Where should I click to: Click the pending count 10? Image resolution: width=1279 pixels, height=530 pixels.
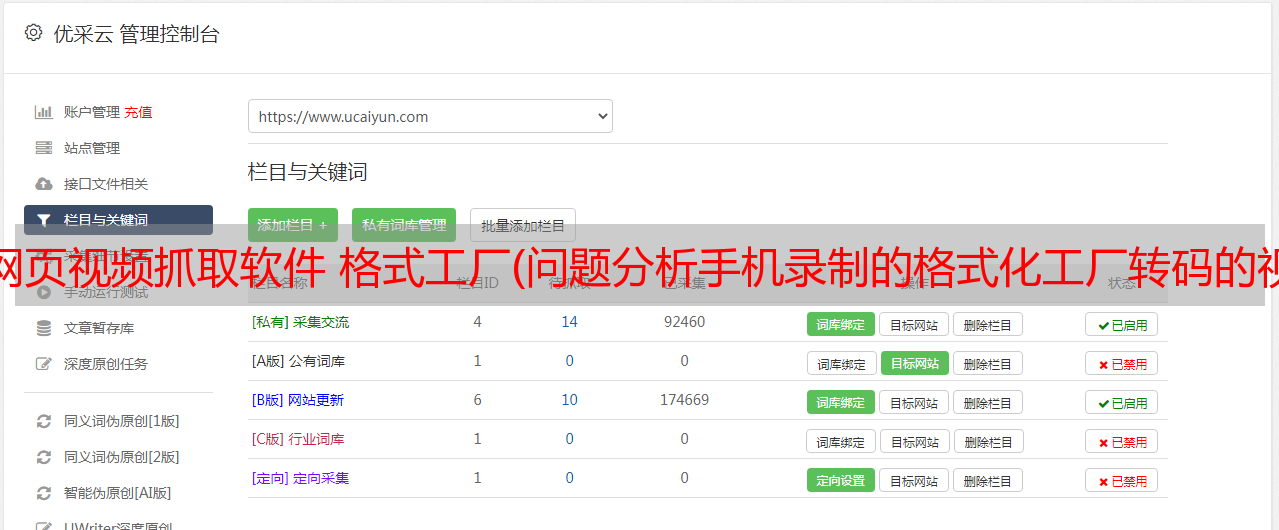[x=569, y=400]
